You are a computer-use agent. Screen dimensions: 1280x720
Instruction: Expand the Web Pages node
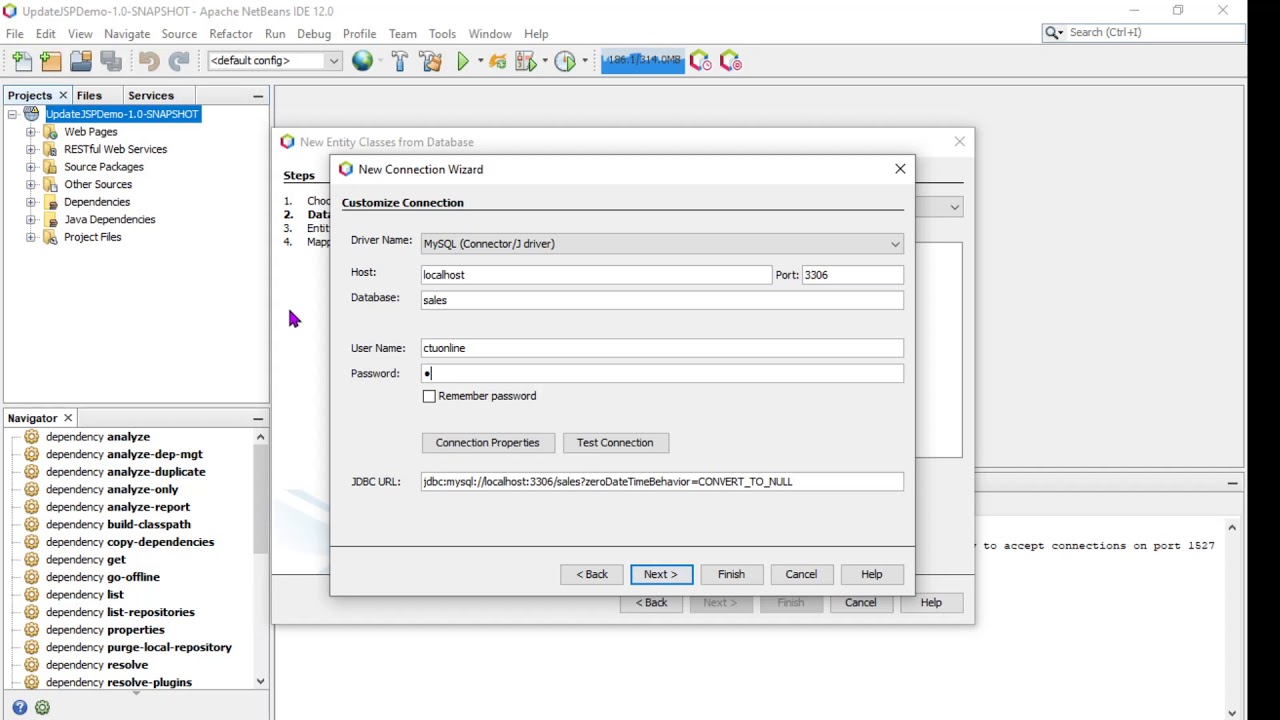click(x=31, y=132)
